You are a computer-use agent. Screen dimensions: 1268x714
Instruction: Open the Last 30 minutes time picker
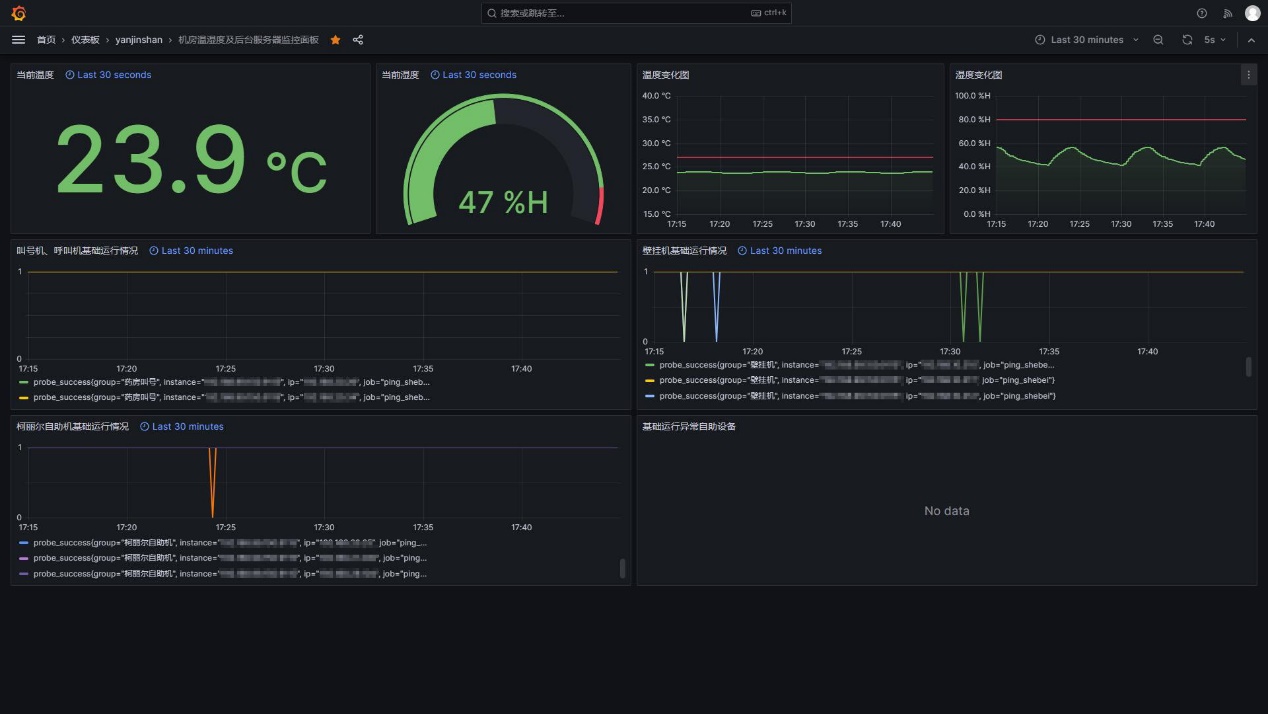point(1086,40)
